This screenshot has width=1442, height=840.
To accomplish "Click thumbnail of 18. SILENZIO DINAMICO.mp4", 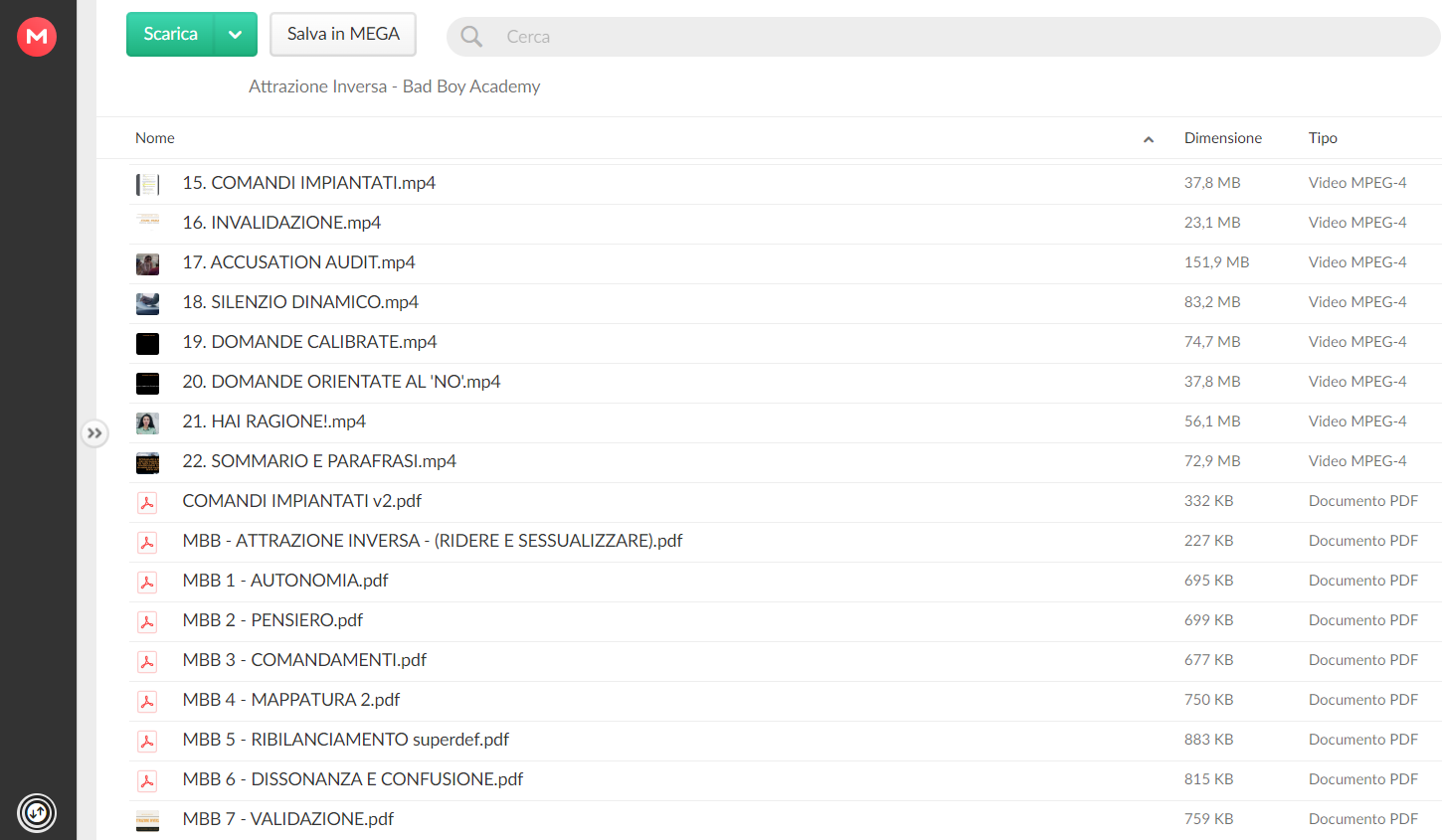I will [147, 303].
